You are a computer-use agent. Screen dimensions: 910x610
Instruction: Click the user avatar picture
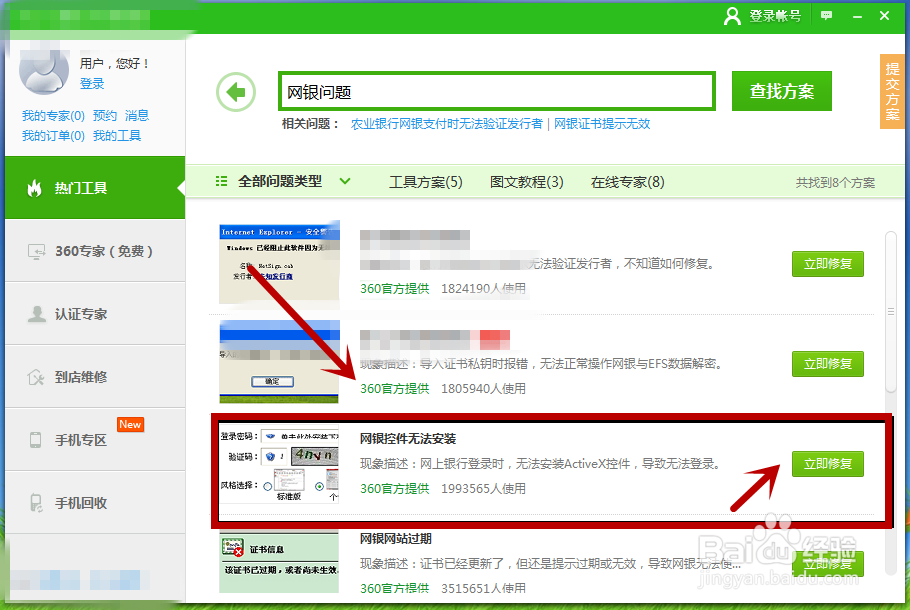coord(44,71)
